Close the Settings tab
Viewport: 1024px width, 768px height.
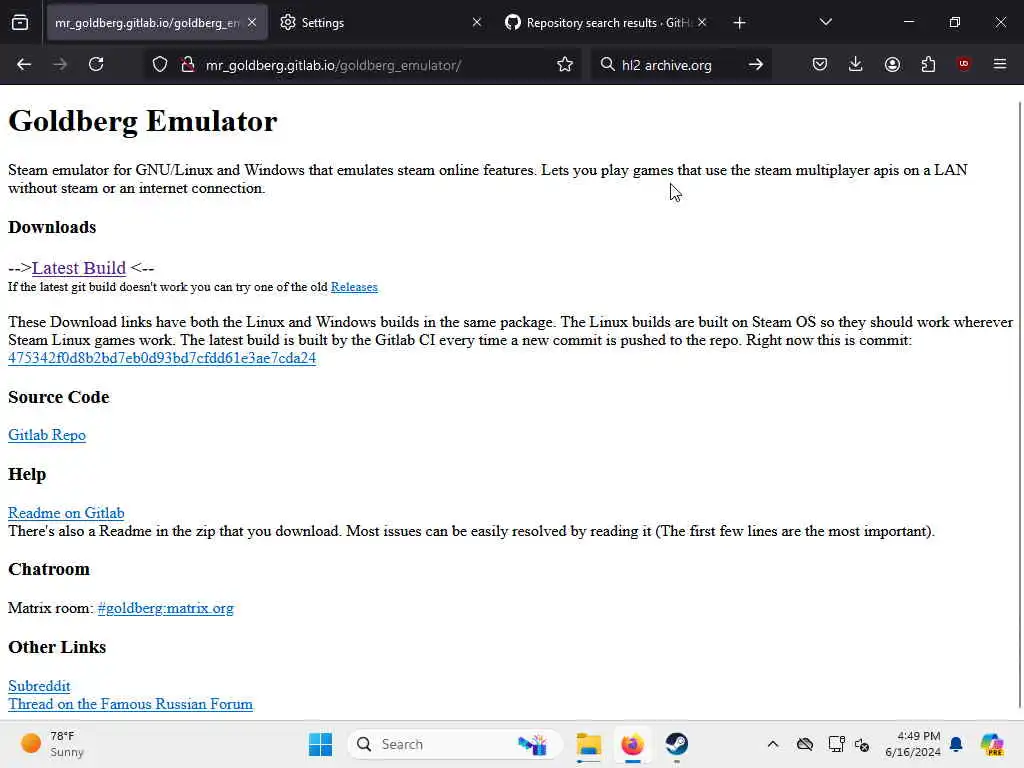pos(477,23)
